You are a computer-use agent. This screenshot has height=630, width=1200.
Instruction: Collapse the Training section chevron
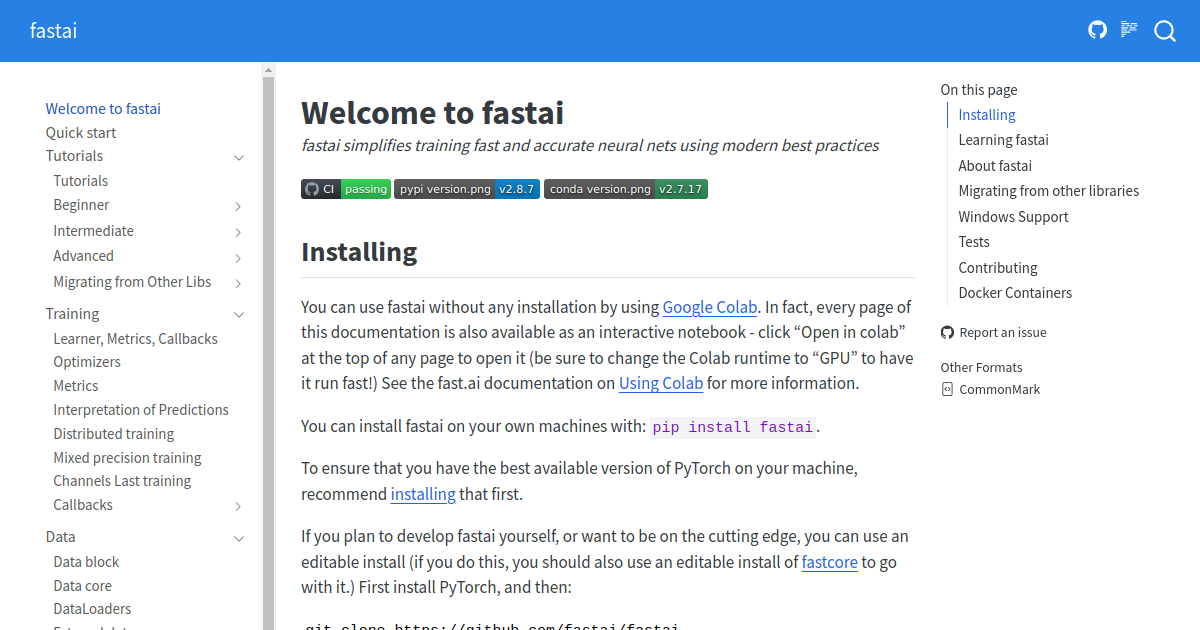click(239, 315)
